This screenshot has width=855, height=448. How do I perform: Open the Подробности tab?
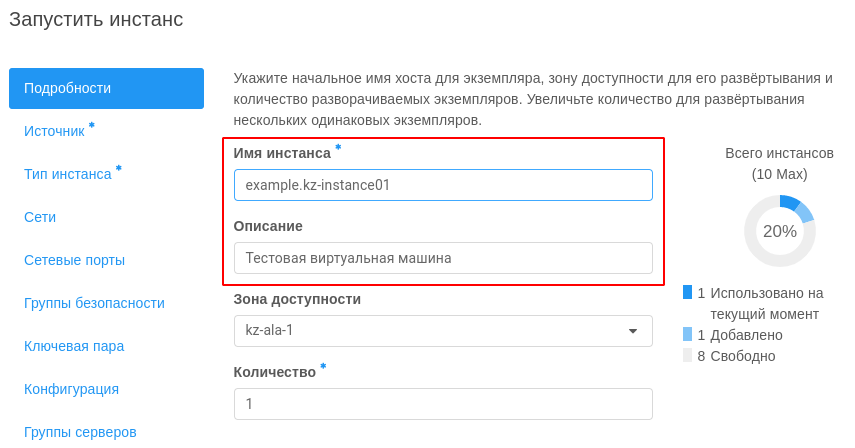coord(106,88)
